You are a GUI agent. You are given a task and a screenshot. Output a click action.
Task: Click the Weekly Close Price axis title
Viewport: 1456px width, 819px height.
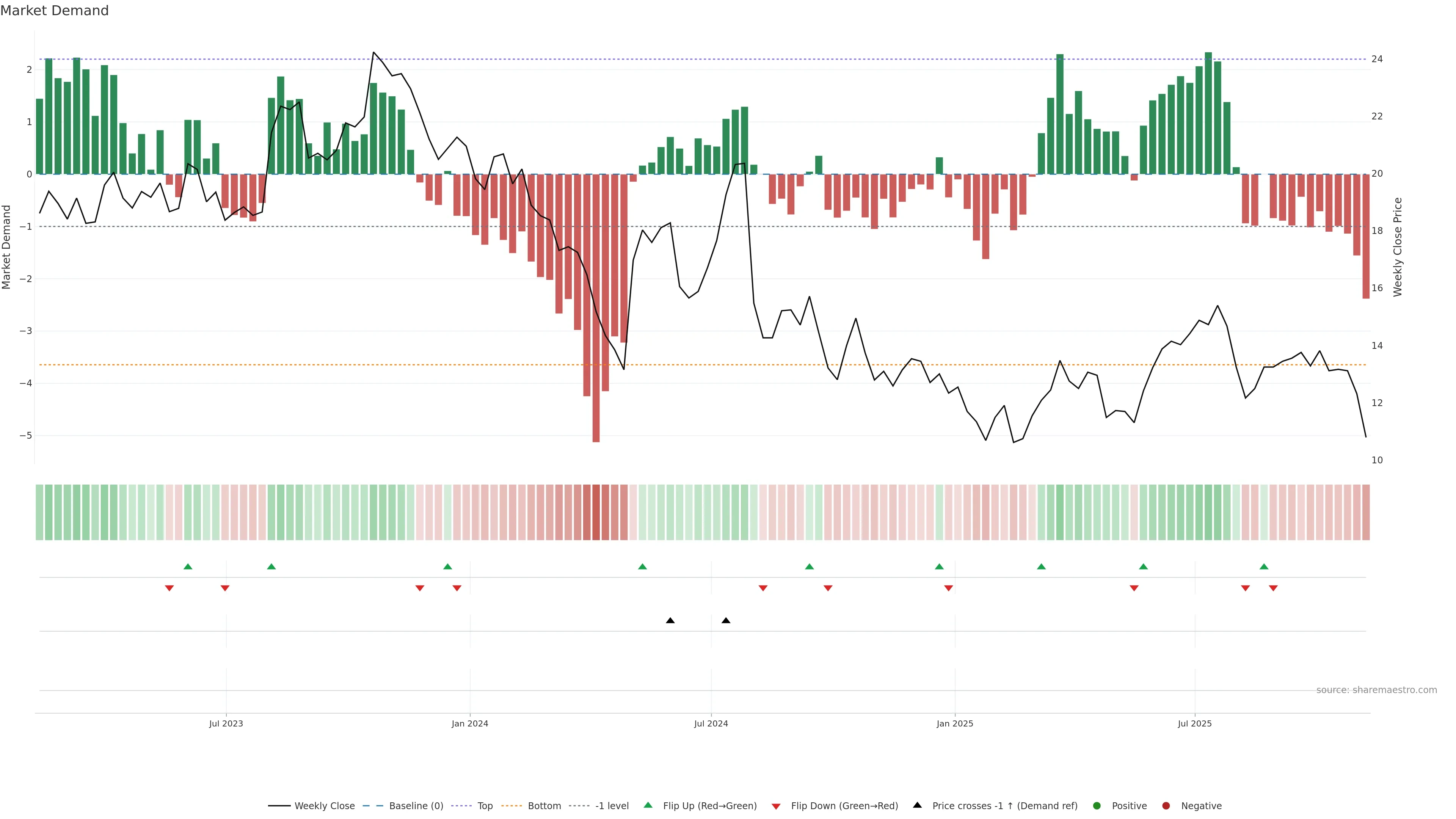tap(1398, 247)
